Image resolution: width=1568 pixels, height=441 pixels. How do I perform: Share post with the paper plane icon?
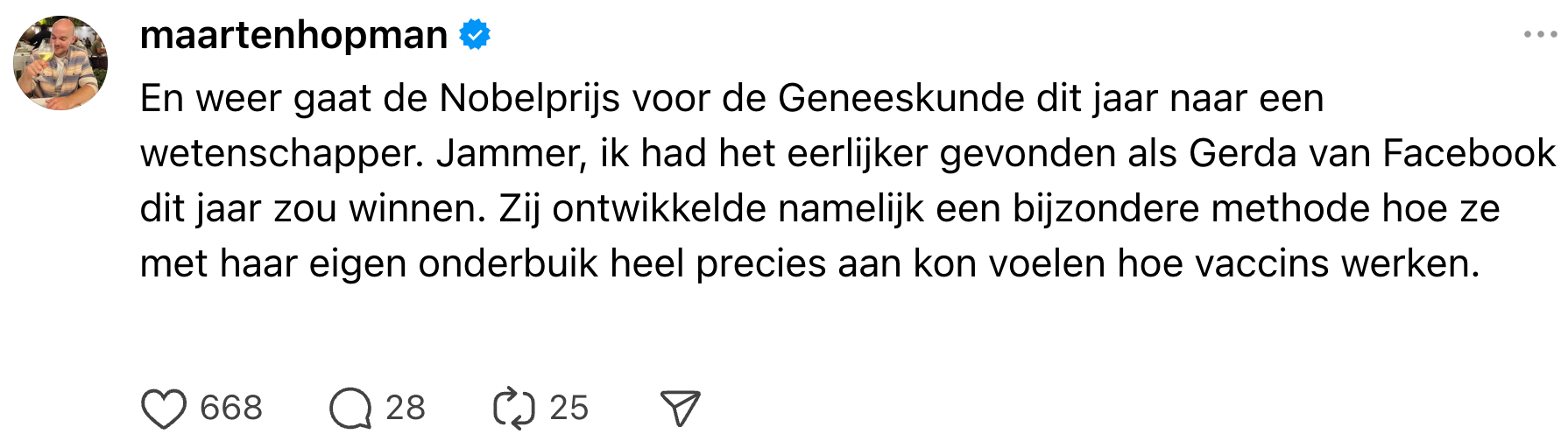pyautogui.click(x=681, y=409)
